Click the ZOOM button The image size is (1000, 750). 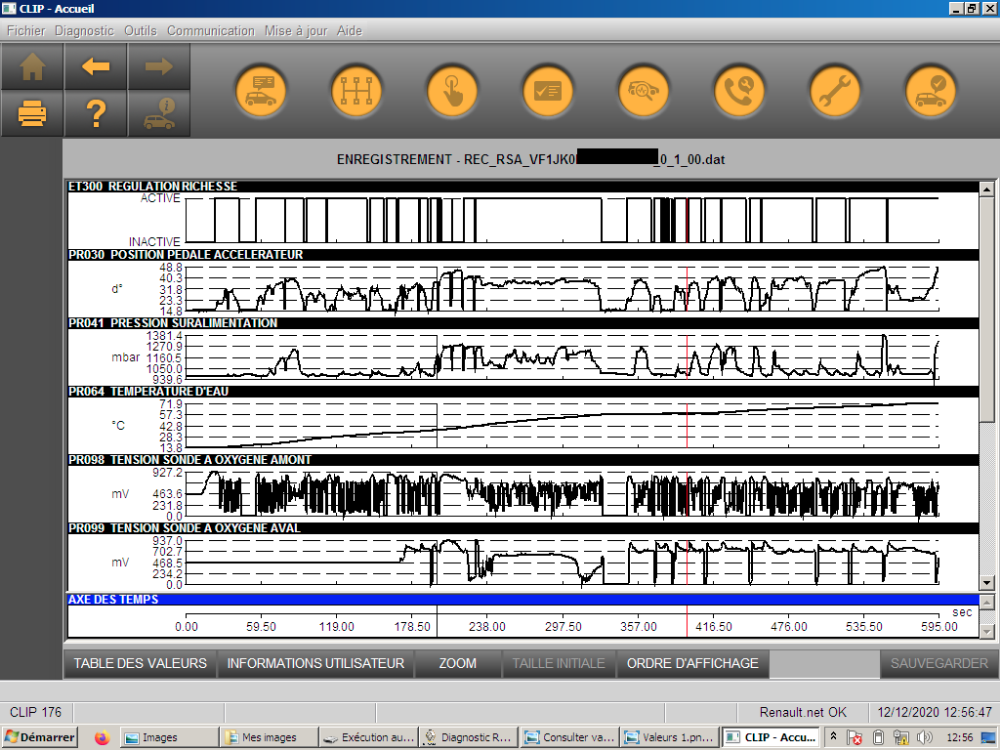[457, 663]
